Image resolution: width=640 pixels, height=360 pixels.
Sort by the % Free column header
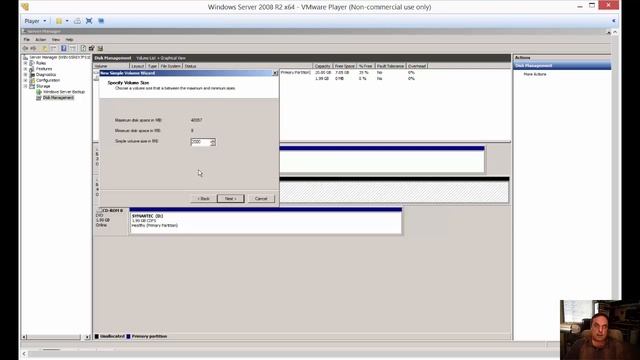point(366,66)
